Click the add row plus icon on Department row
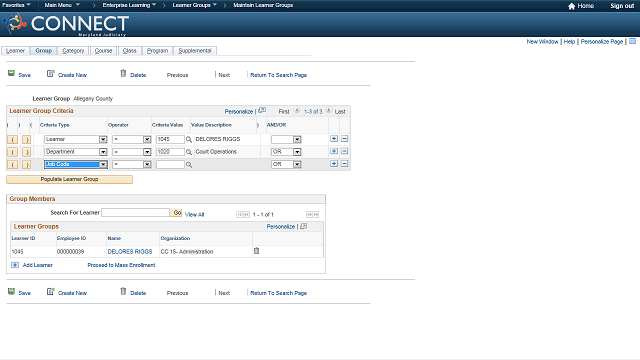Viewport: 640px width, 360px height. pyautogui.click(x=334, y=151)
